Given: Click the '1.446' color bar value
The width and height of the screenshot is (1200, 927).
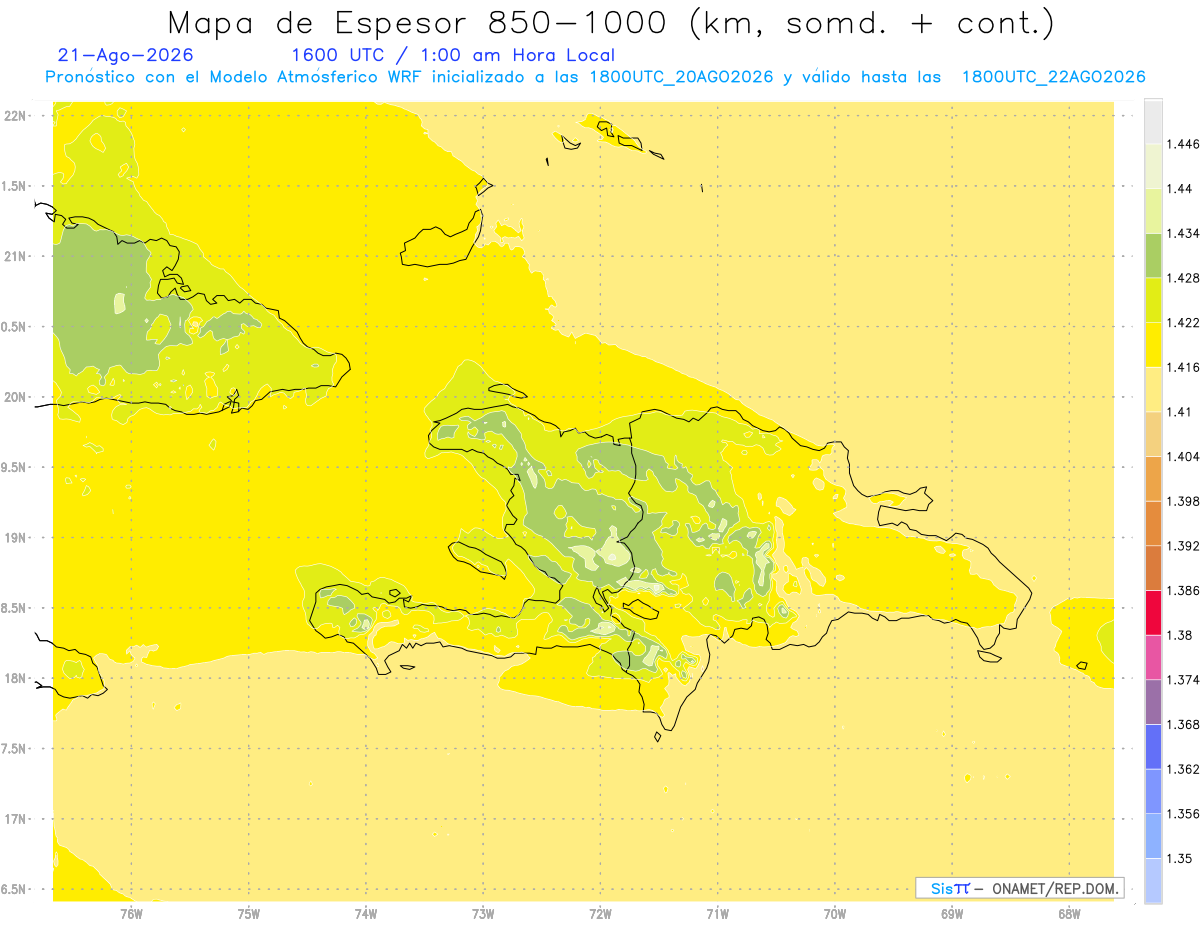Looking at the screenshot, I should (1184, 144).
